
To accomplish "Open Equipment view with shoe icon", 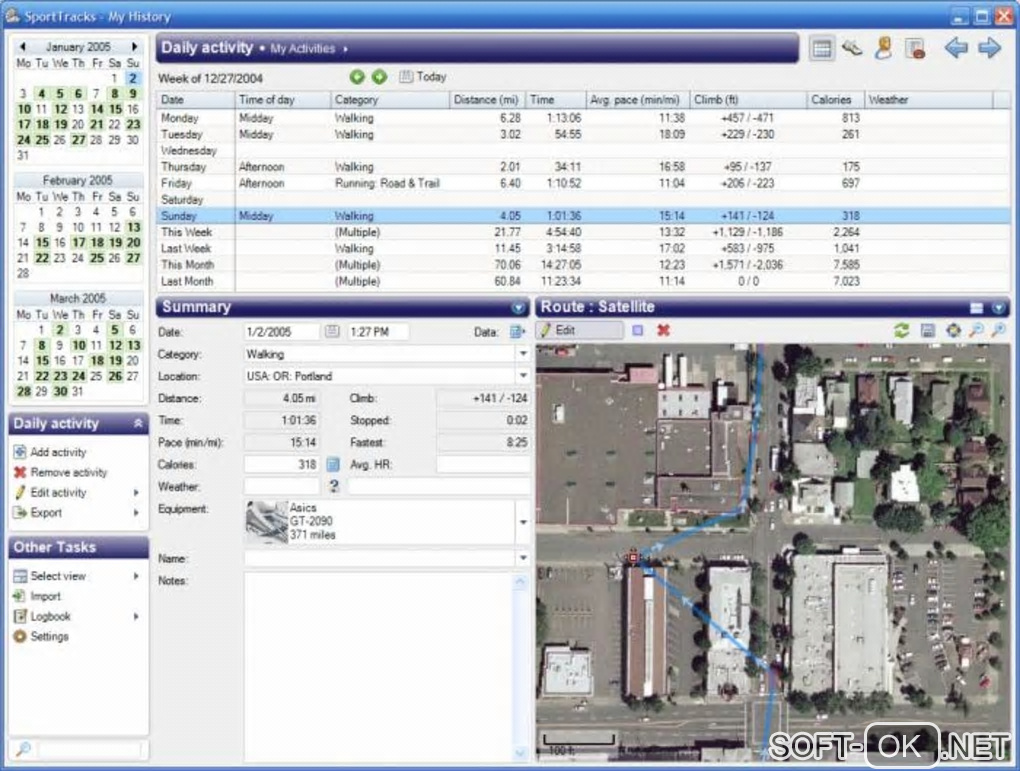I will click(852, 48).
